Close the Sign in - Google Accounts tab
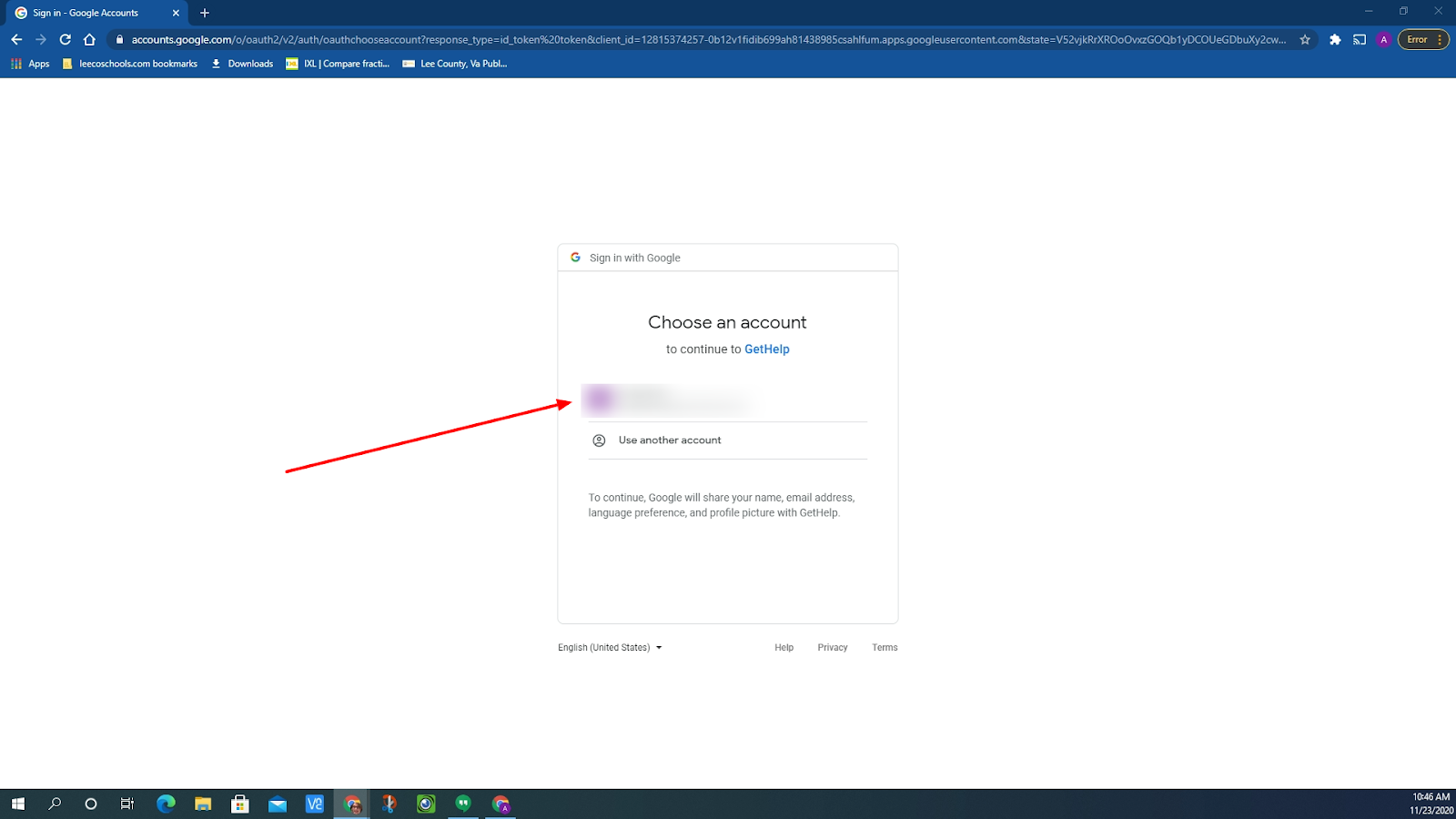Image resolution: width=1456 pixels, height=819 pixels. (176, 13)
